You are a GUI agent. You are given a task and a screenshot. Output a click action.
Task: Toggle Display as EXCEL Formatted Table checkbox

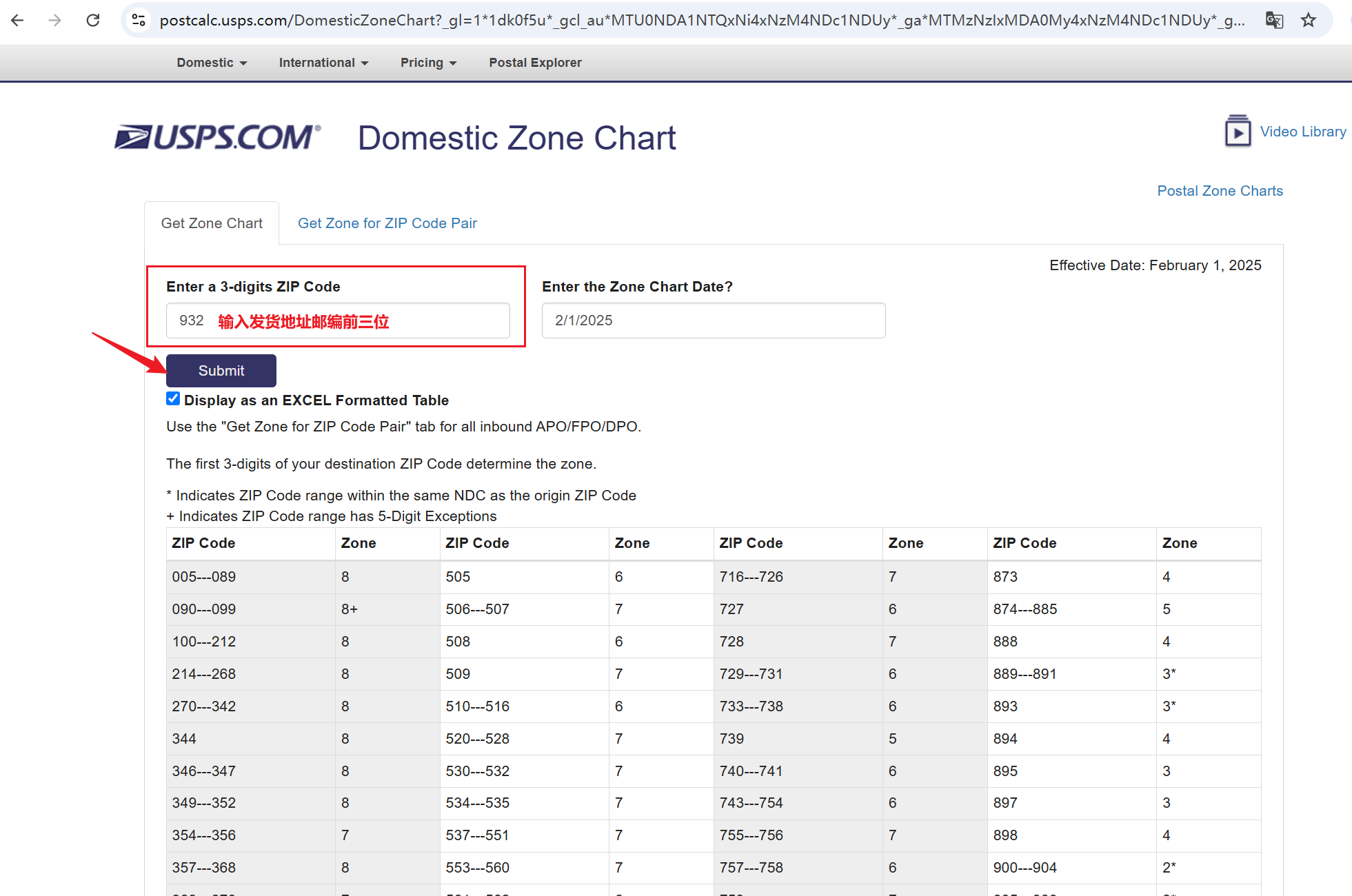click(173, 399)
